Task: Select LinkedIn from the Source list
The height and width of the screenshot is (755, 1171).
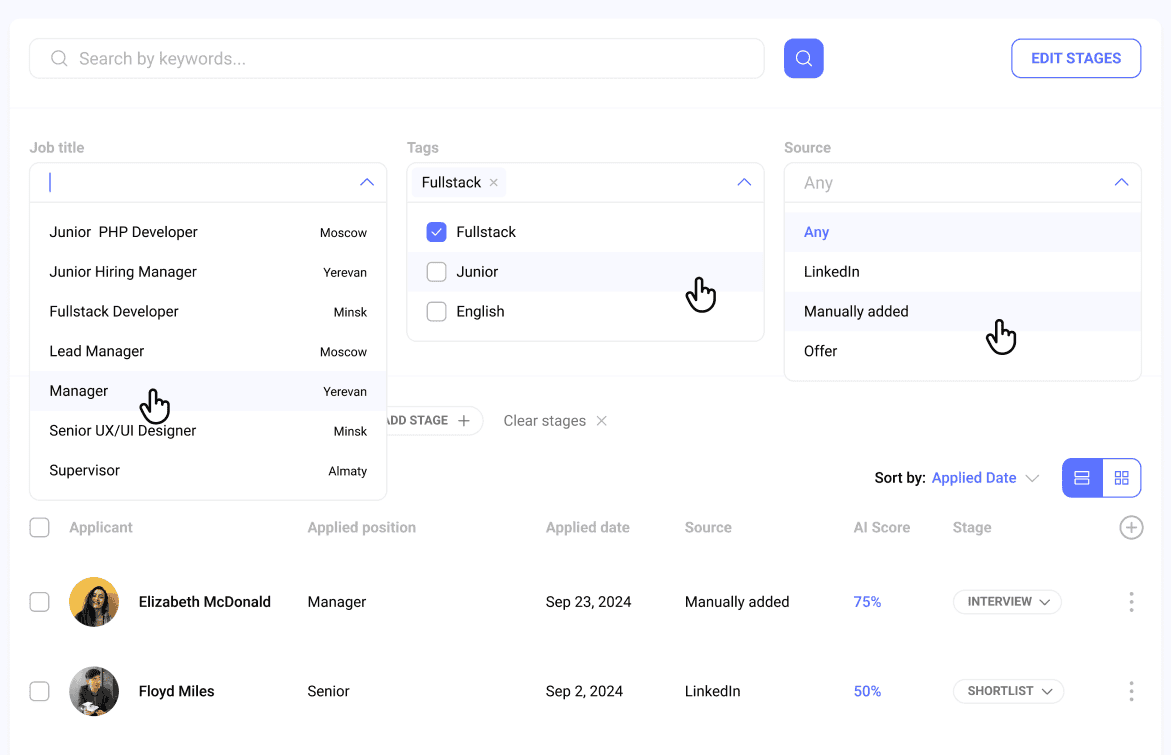Action: click(831, 271)
